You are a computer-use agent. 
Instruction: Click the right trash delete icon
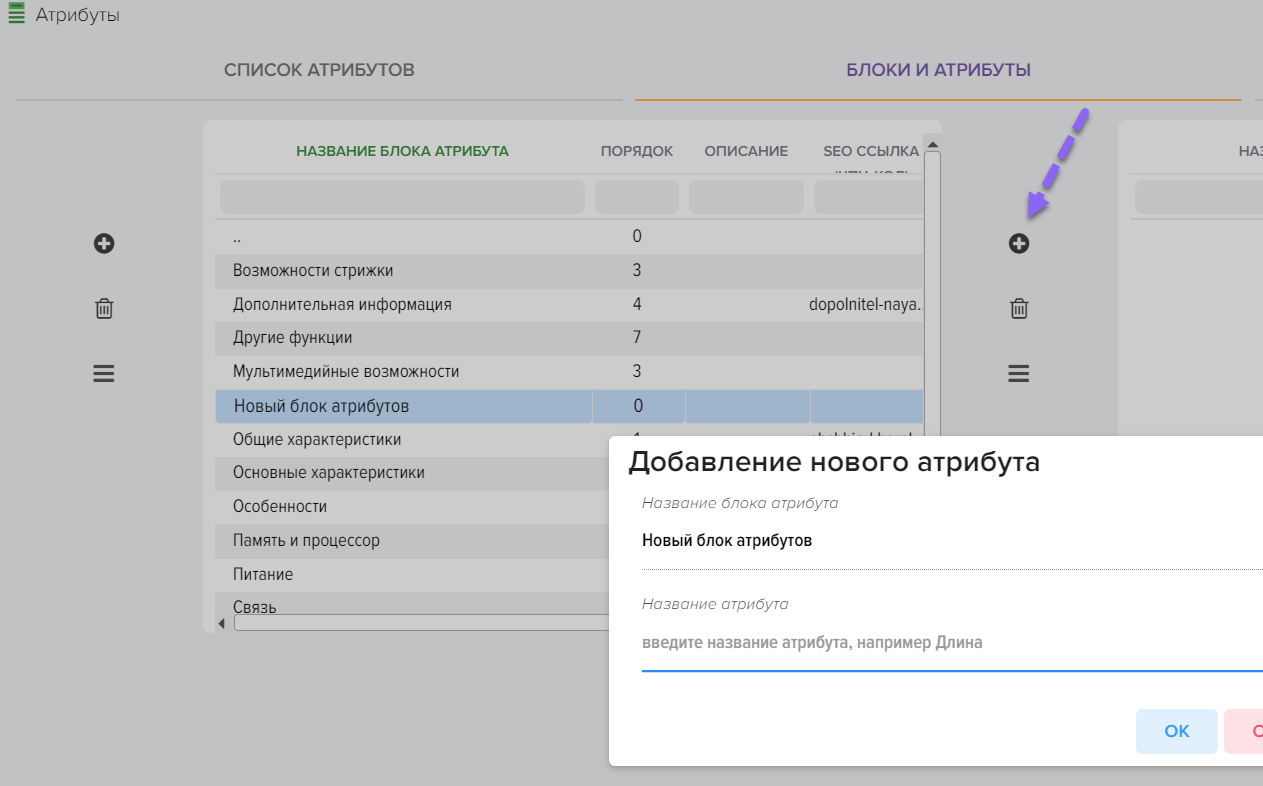(1018, 308)
